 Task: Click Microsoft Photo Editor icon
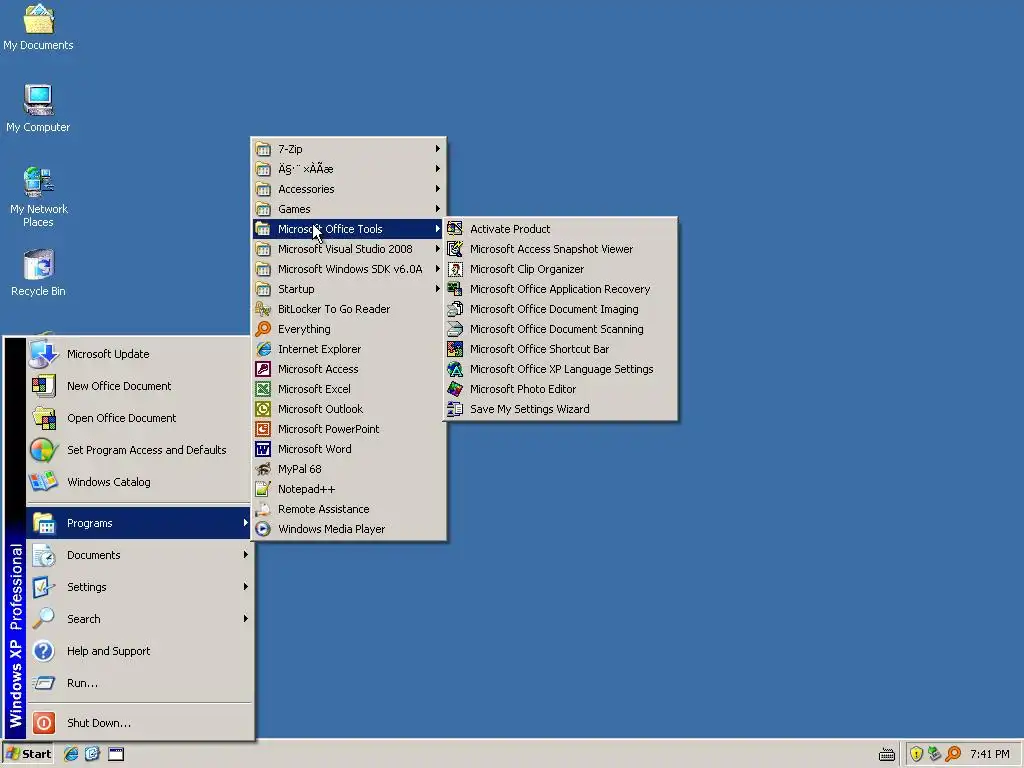(455, 389)
